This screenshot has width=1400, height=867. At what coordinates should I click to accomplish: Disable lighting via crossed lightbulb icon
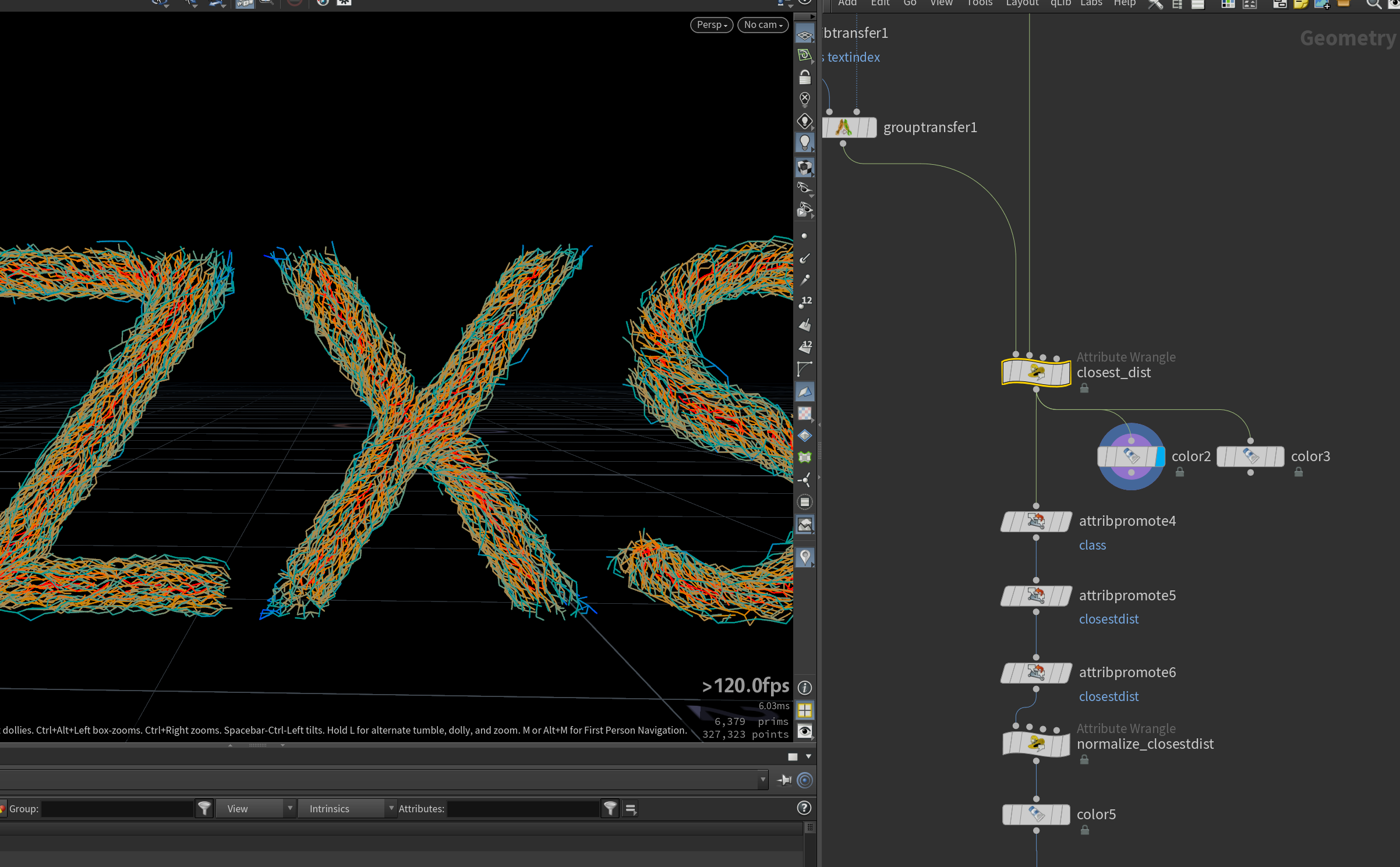(x=805, y=99)
